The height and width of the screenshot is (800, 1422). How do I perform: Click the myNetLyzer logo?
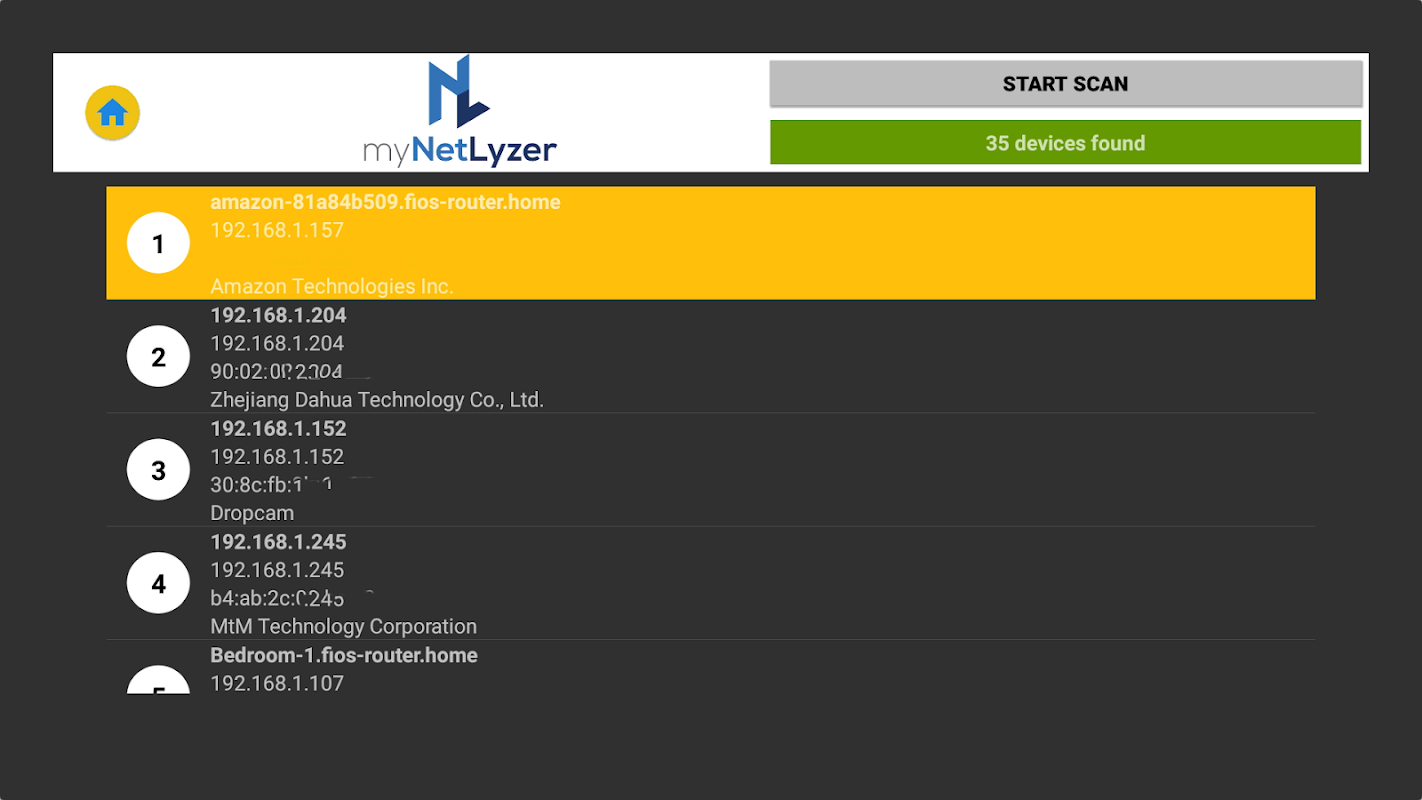460,112
